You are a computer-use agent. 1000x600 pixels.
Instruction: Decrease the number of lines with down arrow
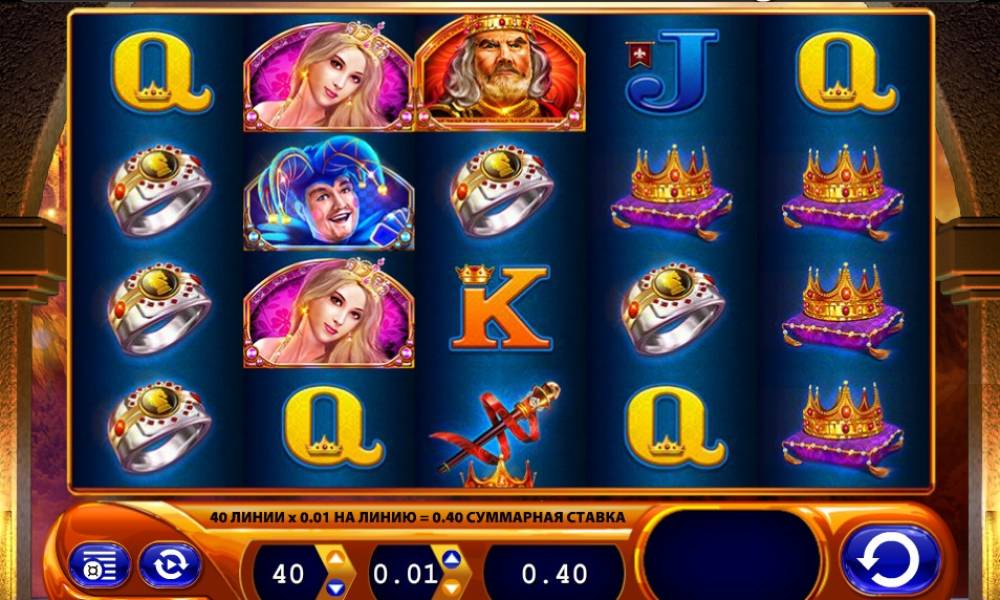[x=335, y=587]
